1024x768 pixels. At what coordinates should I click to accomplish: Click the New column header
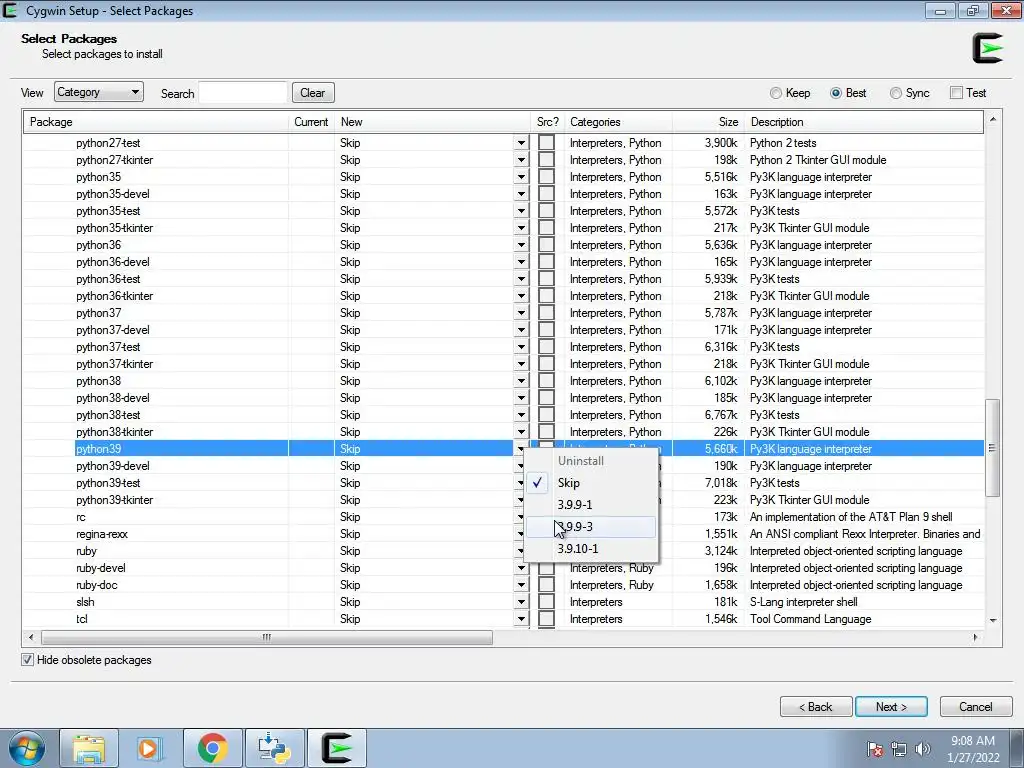pyautogui.click(x=433, y=122)
